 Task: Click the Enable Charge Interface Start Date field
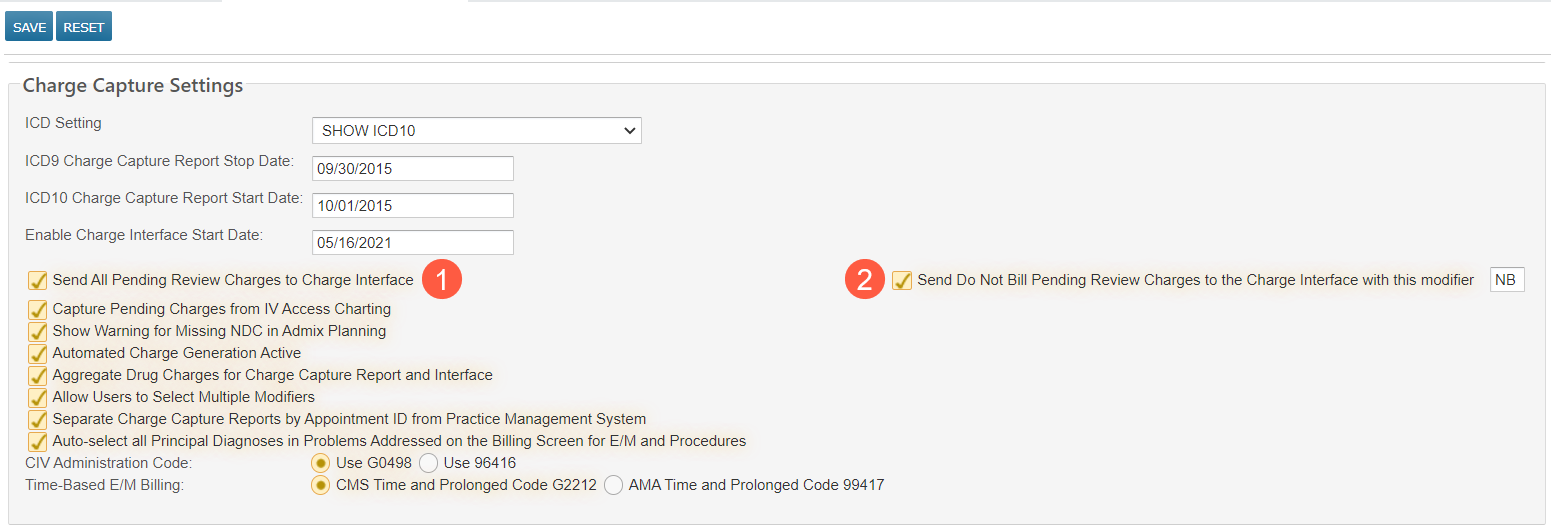(412, 242)
